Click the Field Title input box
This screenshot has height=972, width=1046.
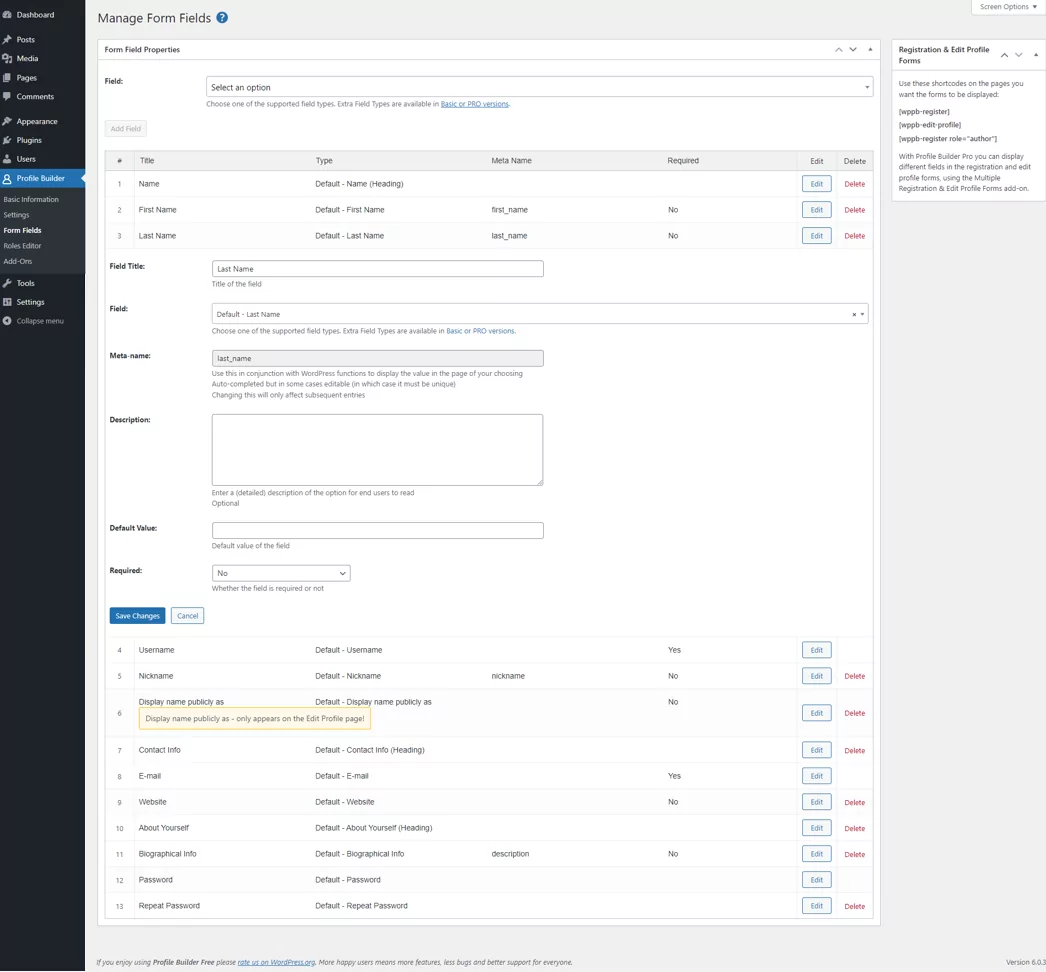(x=378, y=269)
